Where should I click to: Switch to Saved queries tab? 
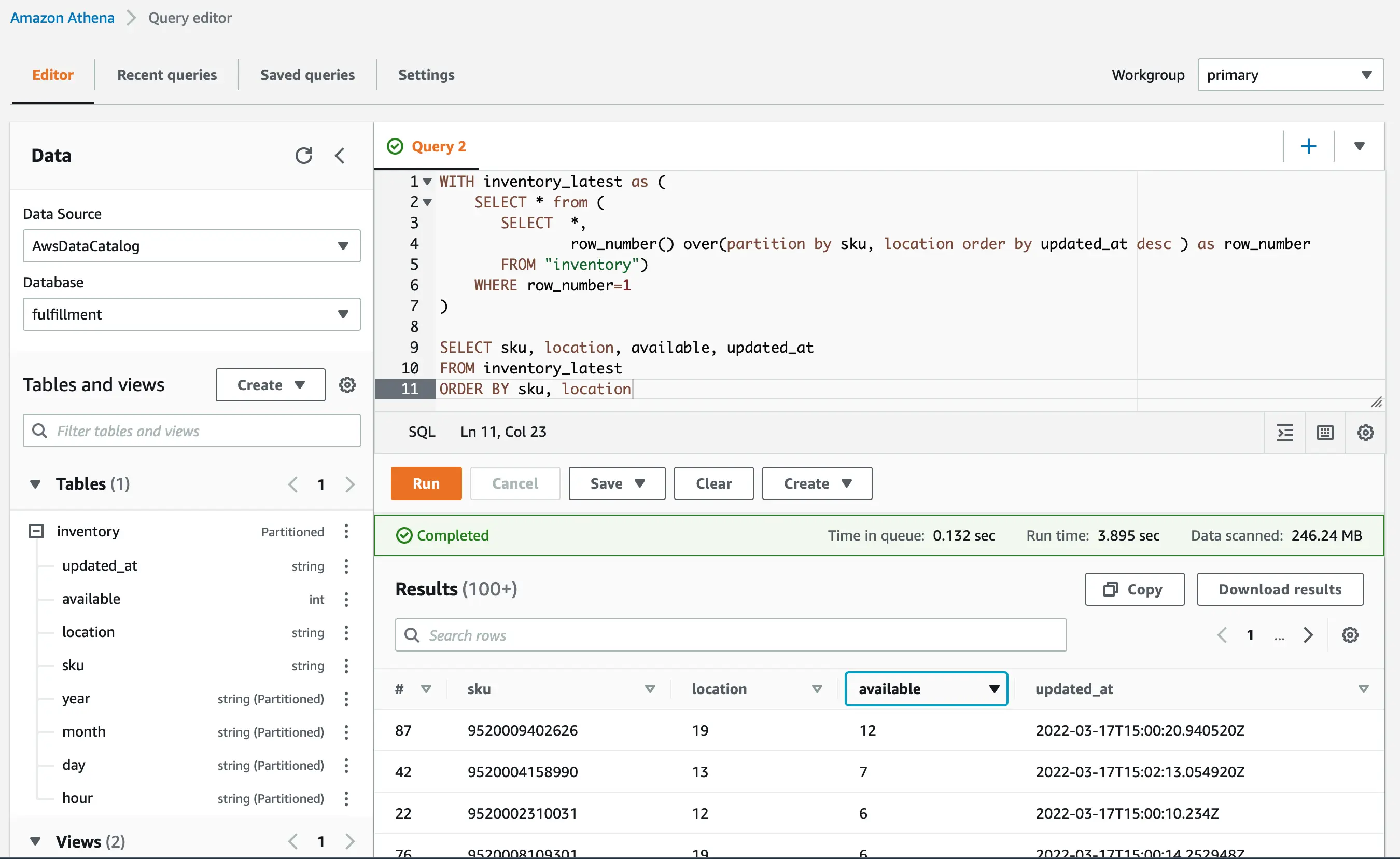coord(307,75)
